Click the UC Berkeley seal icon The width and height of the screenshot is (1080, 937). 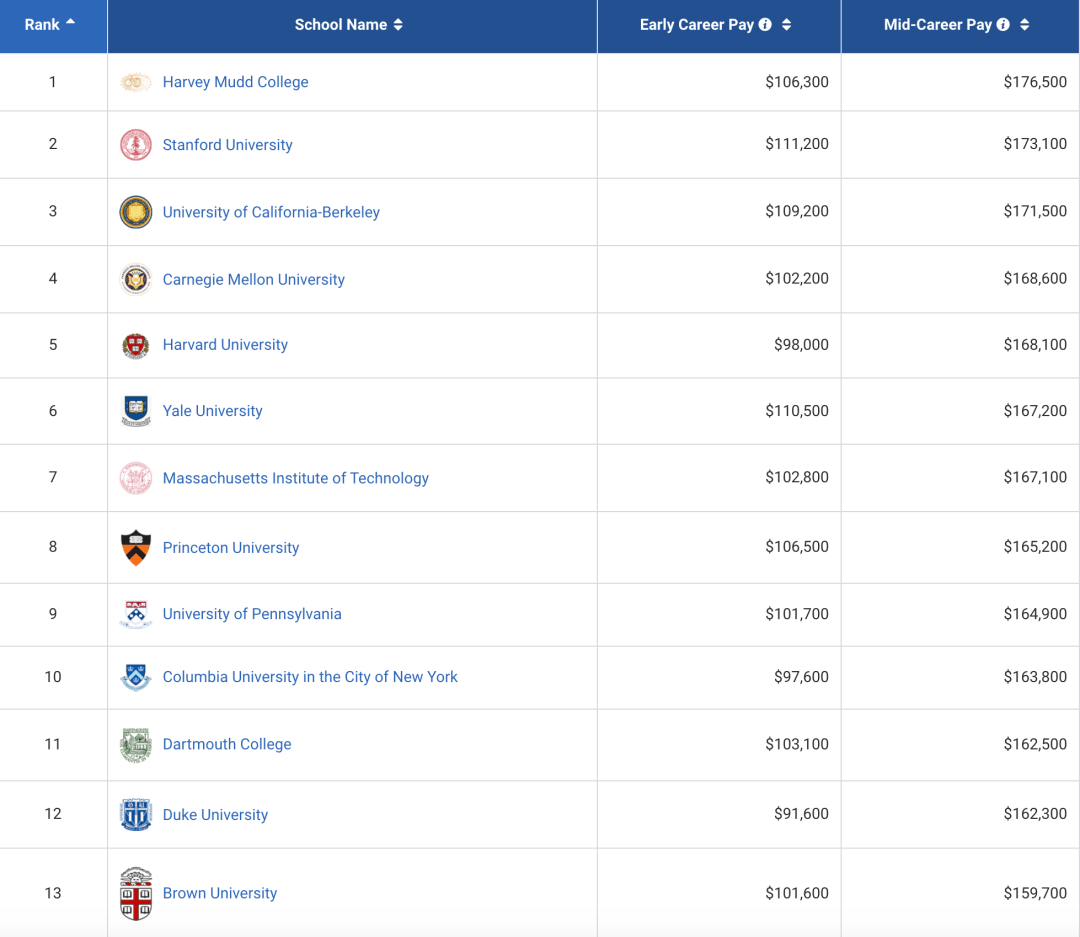[x=136, y=212]
